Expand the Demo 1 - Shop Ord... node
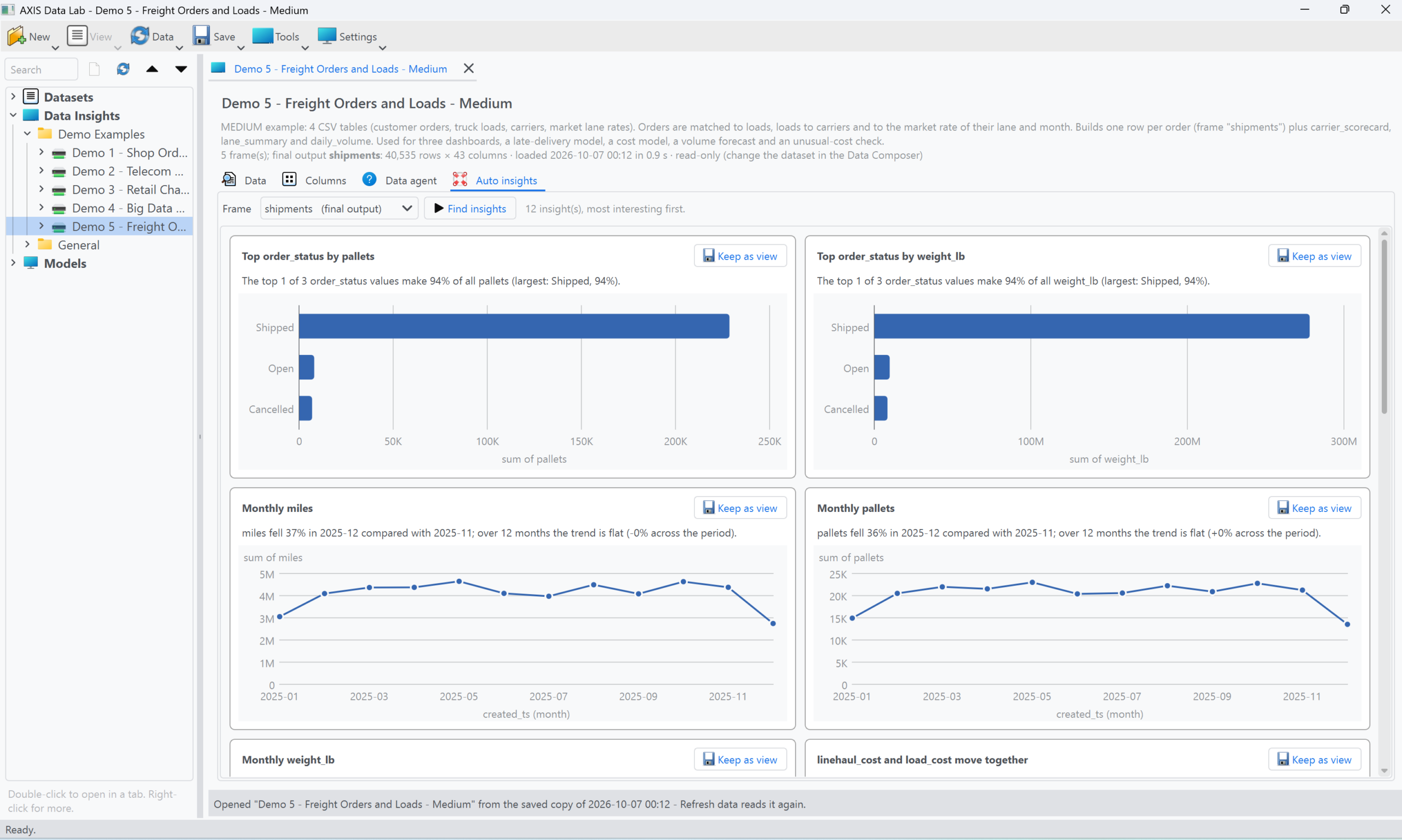Image resolution: width=1402 pixels, height=840 pixels. 41,152
